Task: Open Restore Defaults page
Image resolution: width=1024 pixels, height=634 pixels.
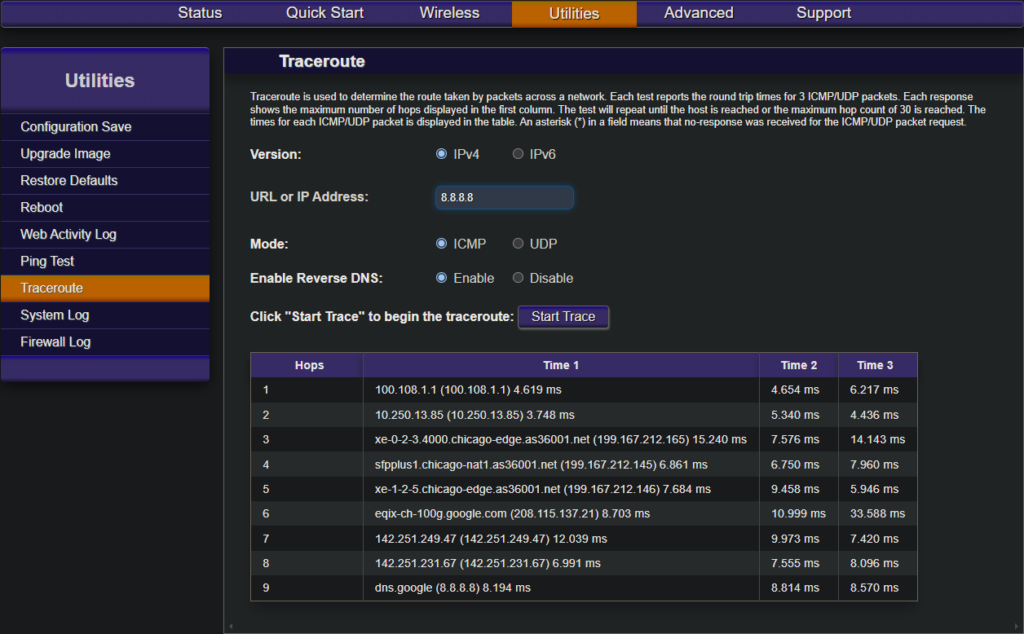Action: pyautogui.click(x=69, y=181)
